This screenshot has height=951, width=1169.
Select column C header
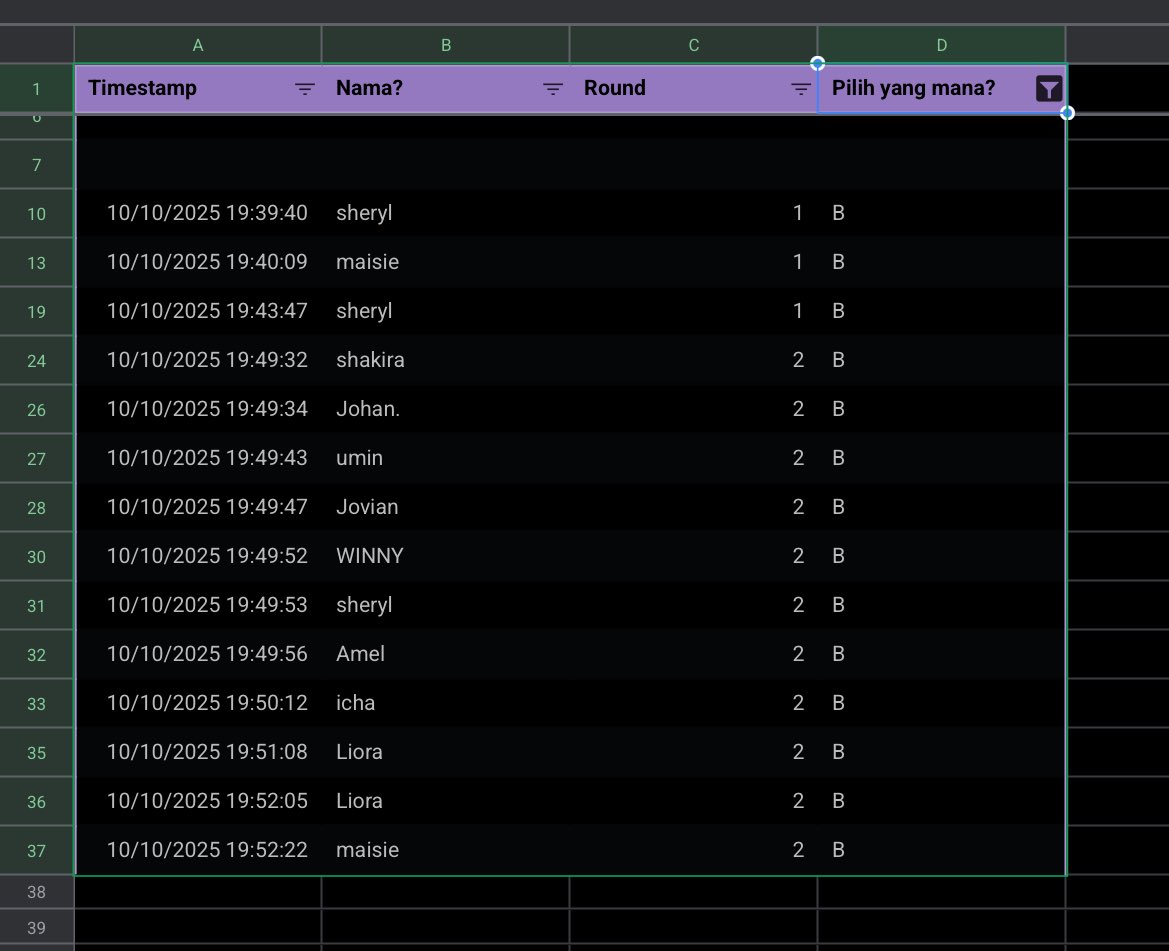[x=693, y=45]
